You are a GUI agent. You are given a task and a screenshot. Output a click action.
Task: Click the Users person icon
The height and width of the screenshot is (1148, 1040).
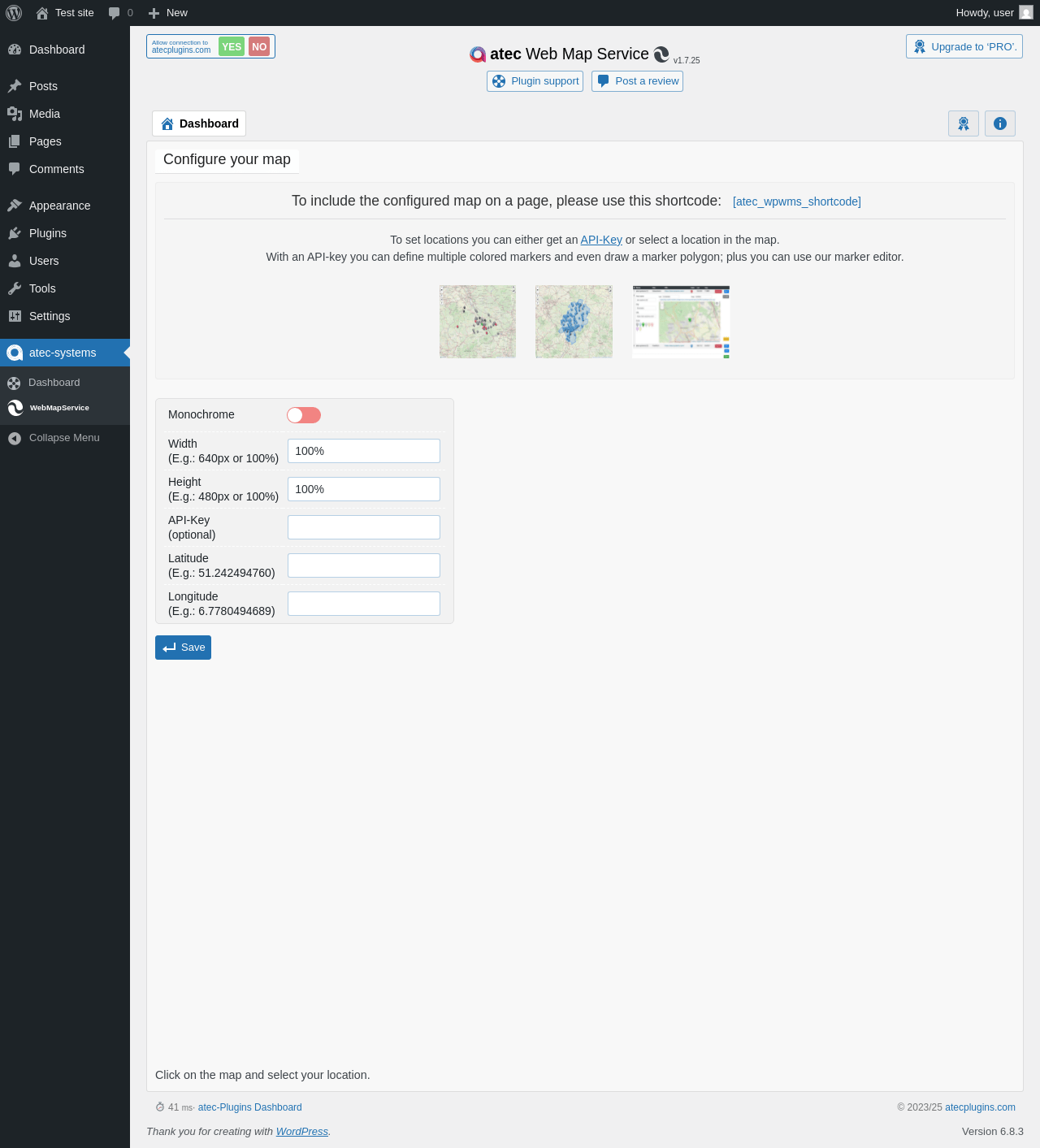pos(15,261)
